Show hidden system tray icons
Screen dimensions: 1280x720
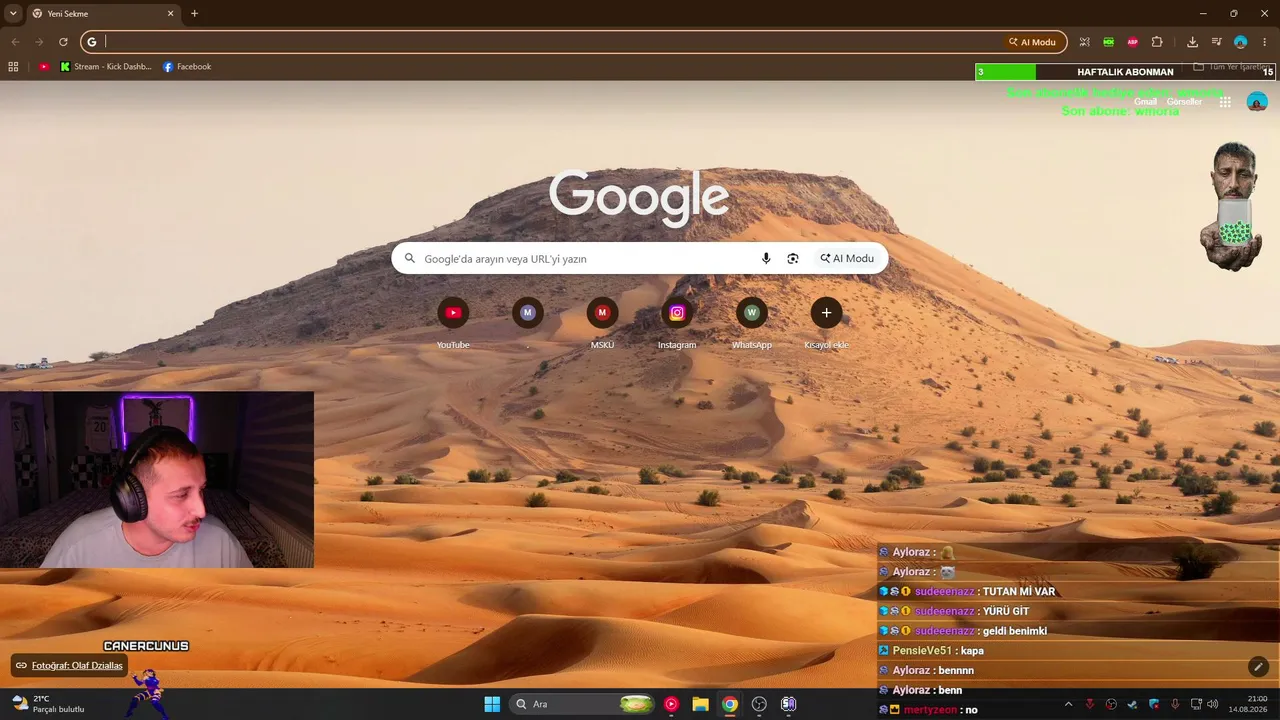tap(1068, 704)
